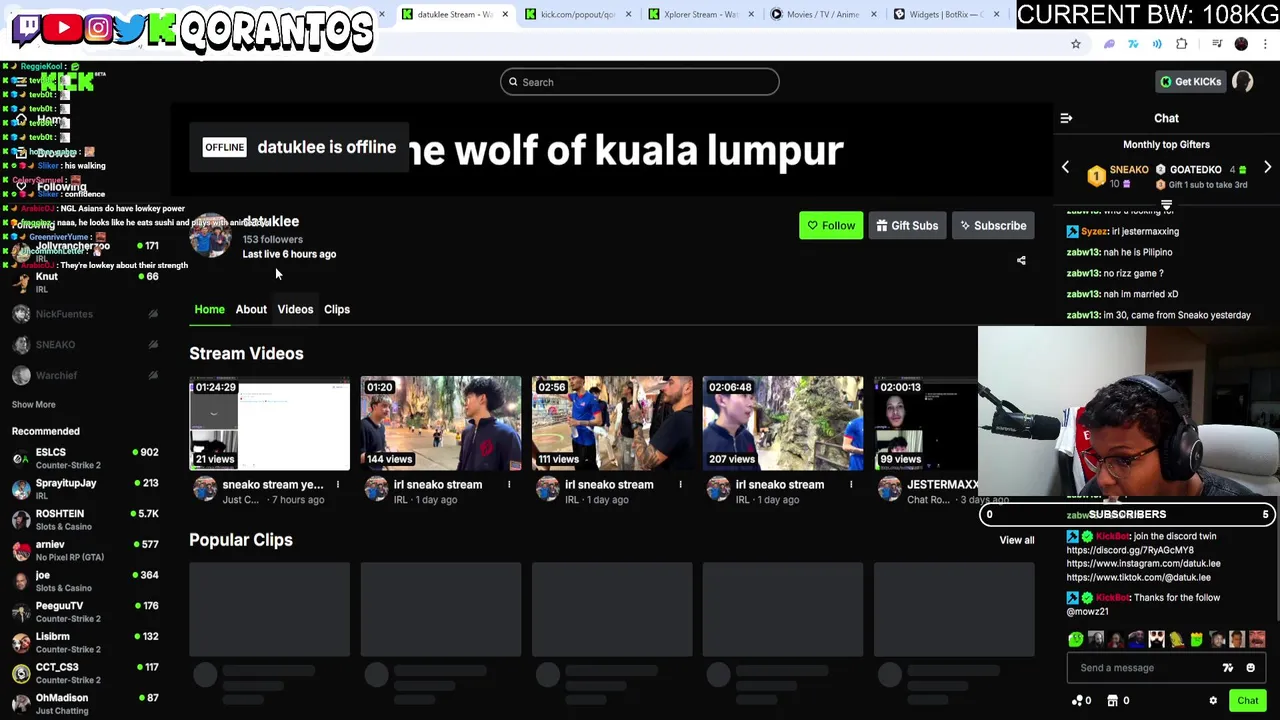
Task: Open options for the 111 views irl sneako stream
Action: [x=680, y=485]
